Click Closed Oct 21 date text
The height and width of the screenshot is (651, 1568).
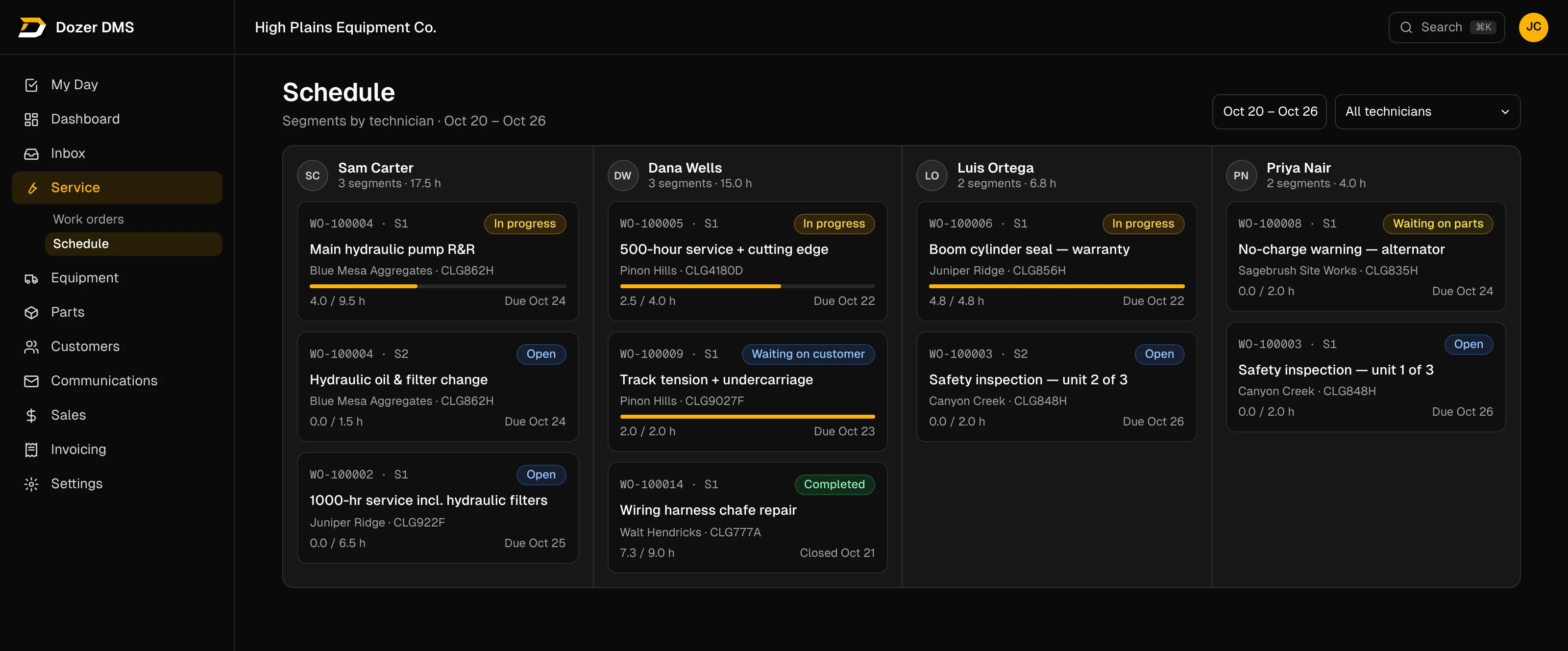[837, 553]
